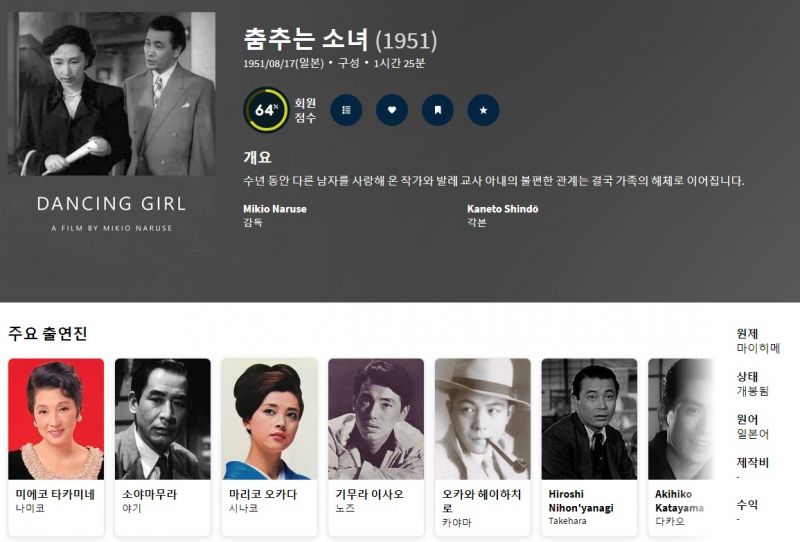800x542 pixels.
Task: Open 미에코 타카미네 cast photo
Action: (x=56, y=419)
